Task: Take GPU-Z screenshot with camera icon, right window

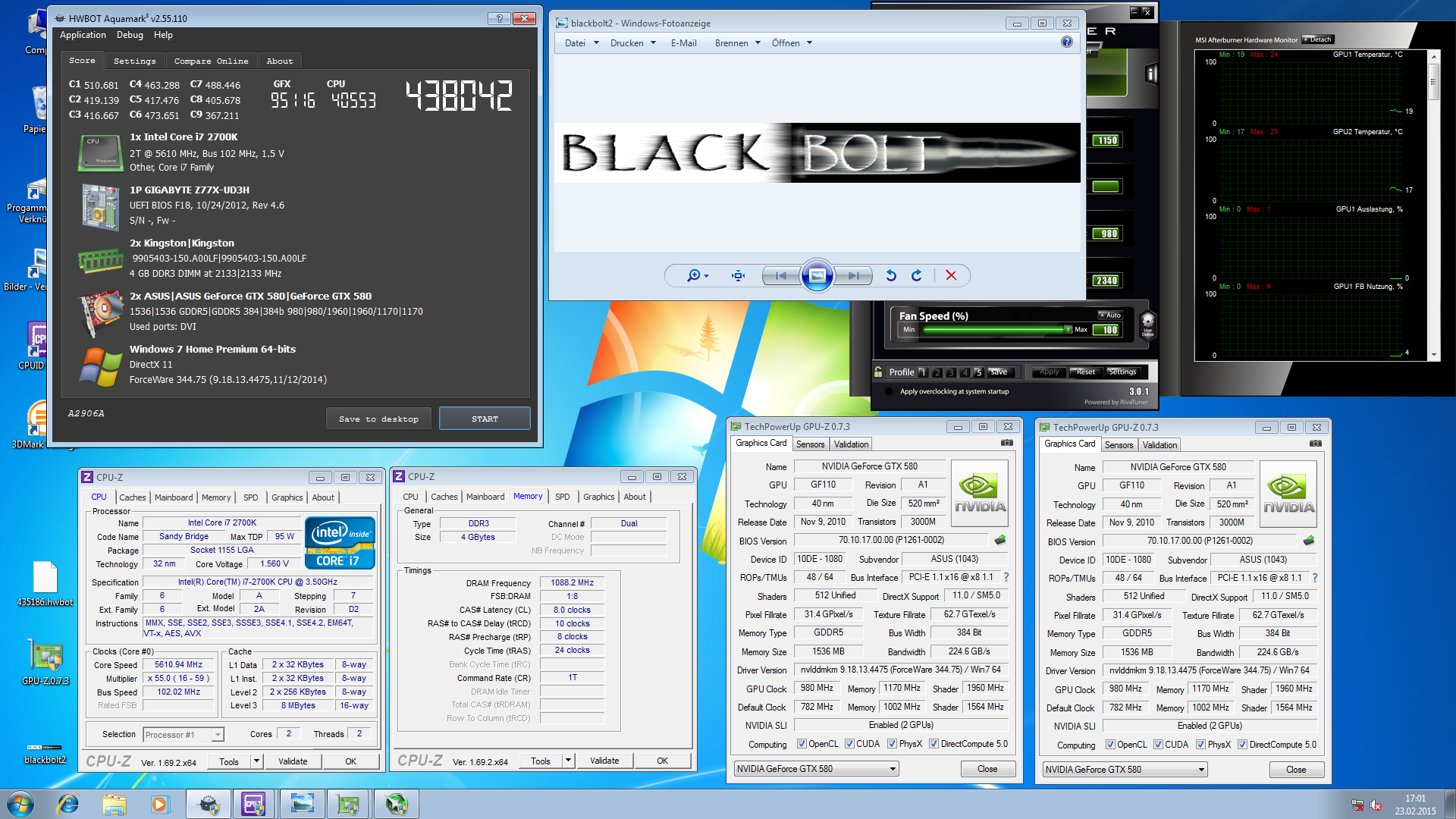Action: [1315, 444]
